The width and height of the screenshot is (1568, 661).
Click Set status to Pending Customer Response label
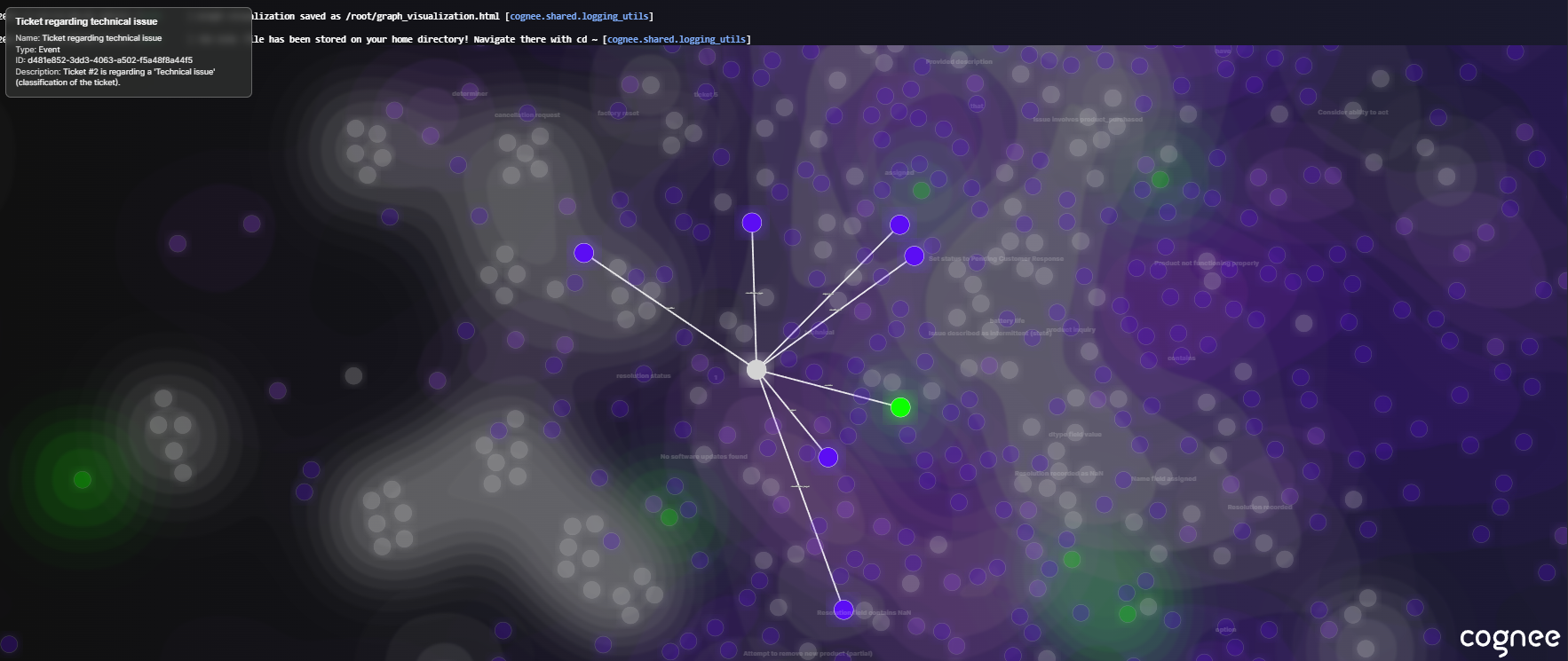tap(996, 258)
